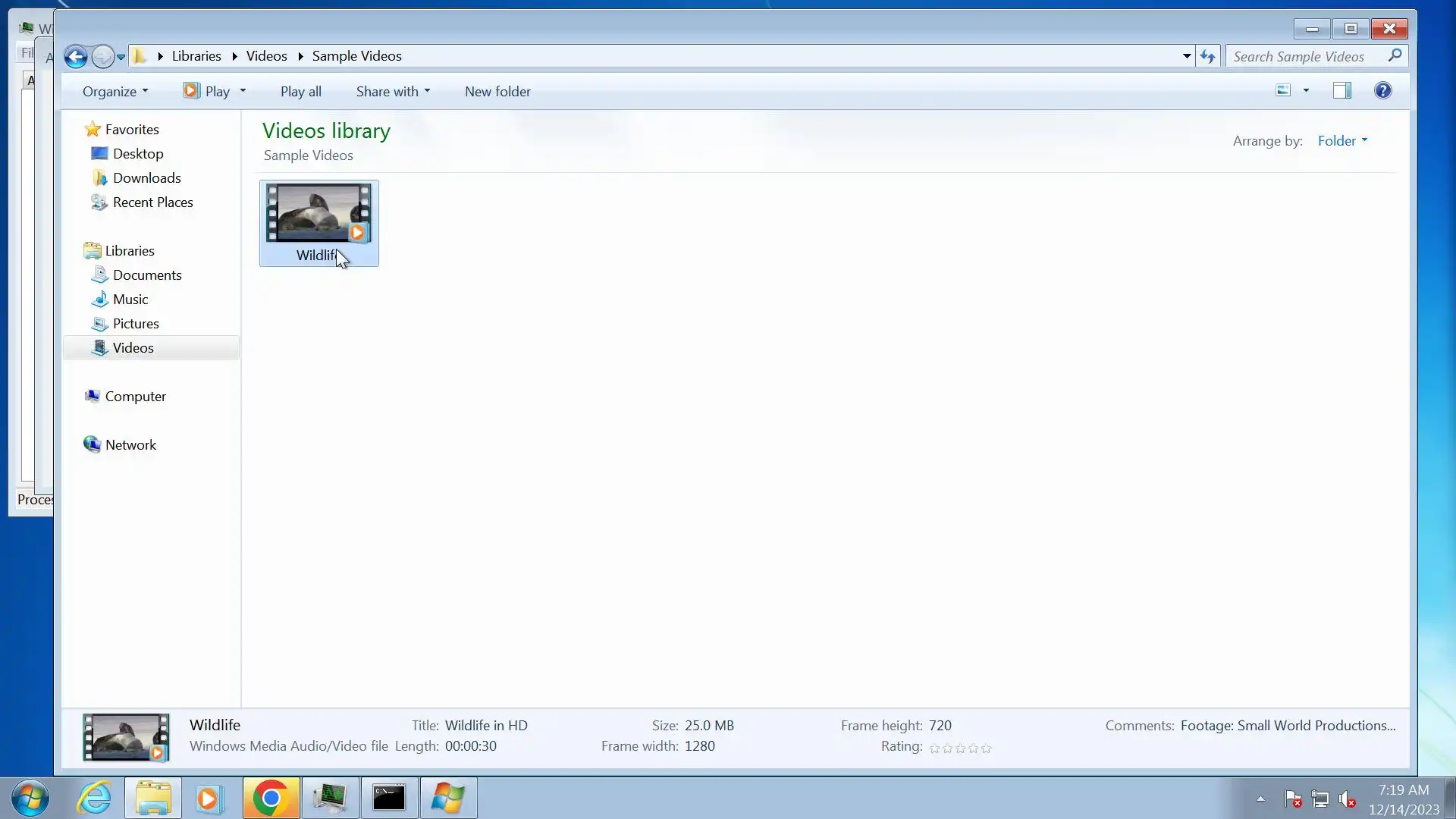Click the volume speaker tray icon
The image size is (1456, 819).
[1347, 799]
